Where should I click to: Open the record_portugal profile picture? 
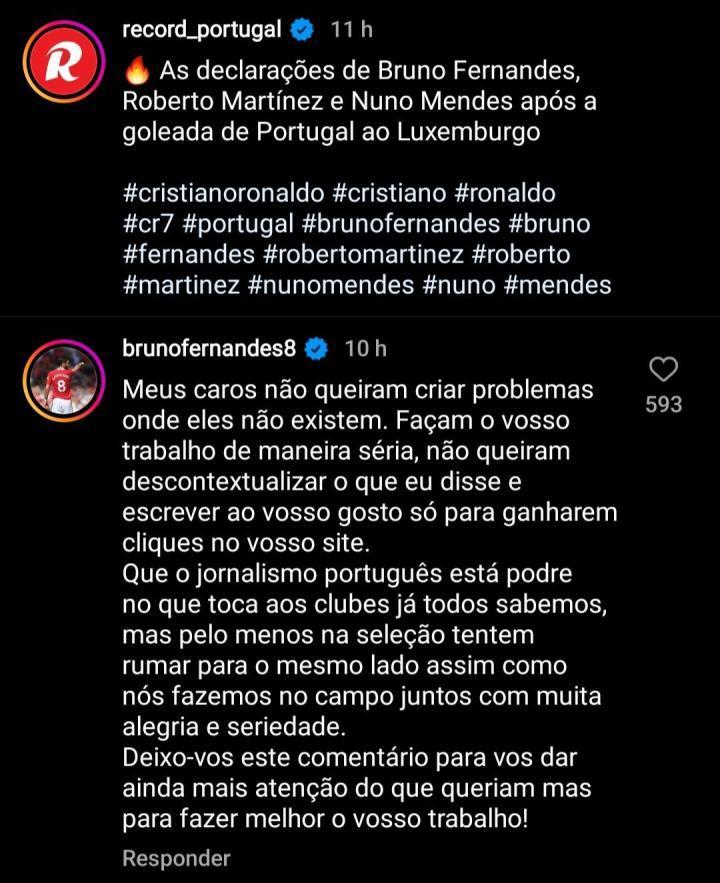(x=60, y=65)
